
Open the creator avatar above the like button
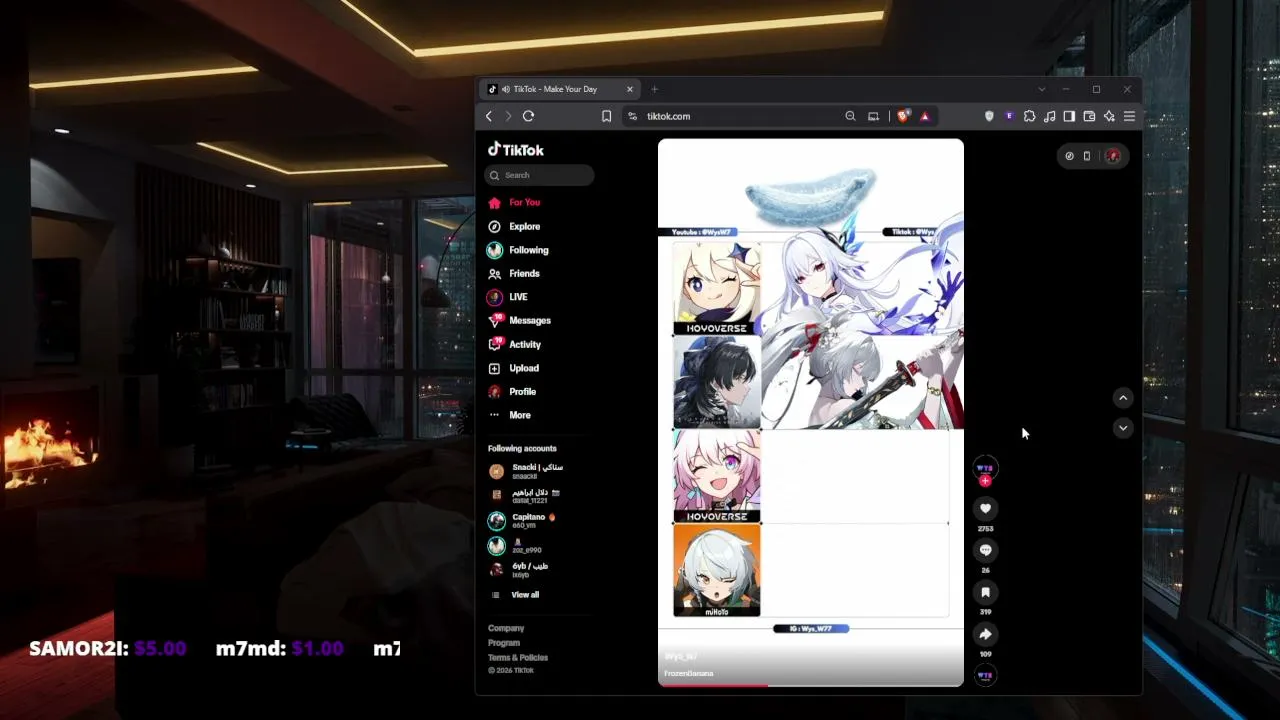[985, 467]
